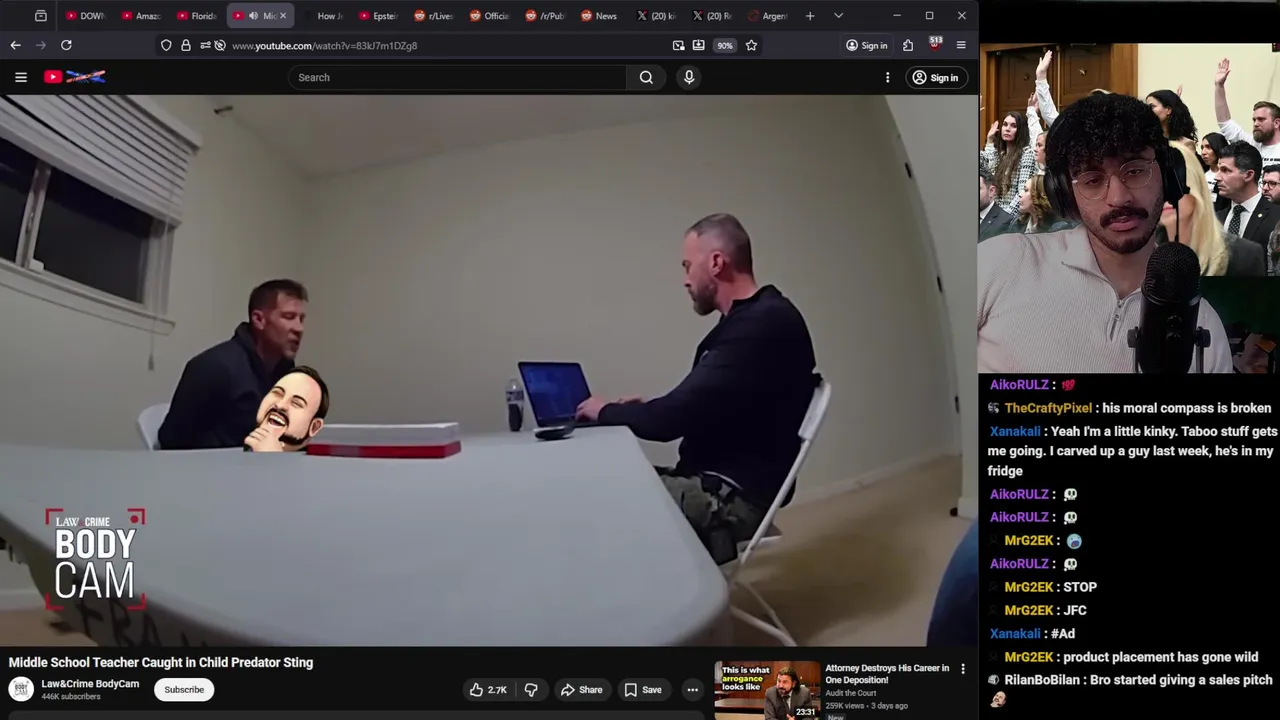This screenshot has width=1280, height=720.
Task: Go back in the browser
Action: pos(15,45)
